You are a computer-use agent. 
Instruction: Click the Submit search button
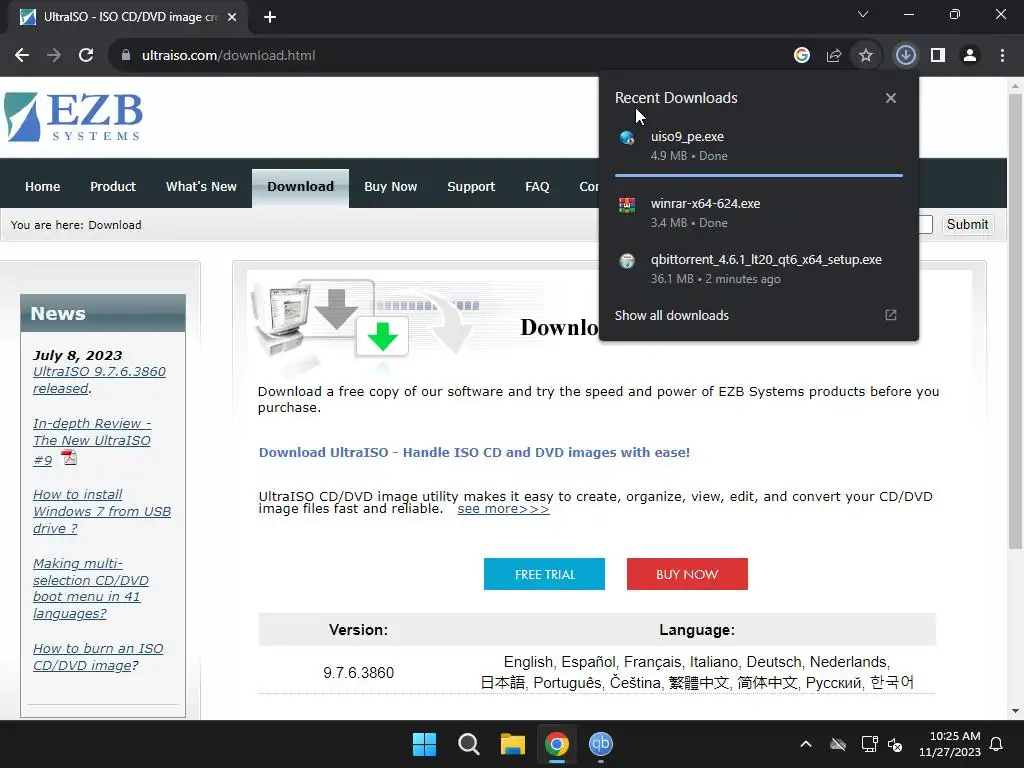click(x=967, y=225)
